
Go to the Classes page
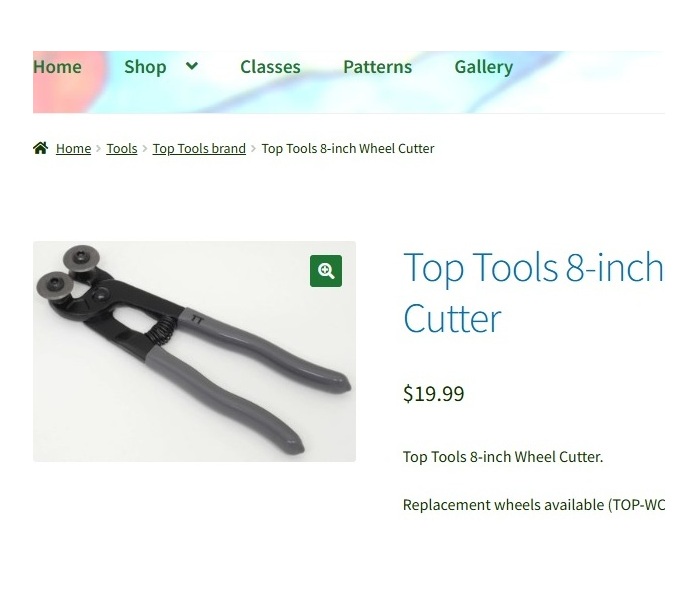pos(270,67)
